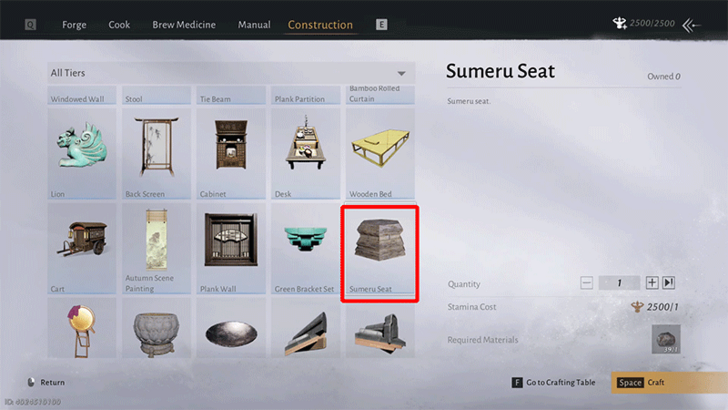The image size is (728, 410).
Task: Choose the Cabinet item tile
Action: point(231,154)
